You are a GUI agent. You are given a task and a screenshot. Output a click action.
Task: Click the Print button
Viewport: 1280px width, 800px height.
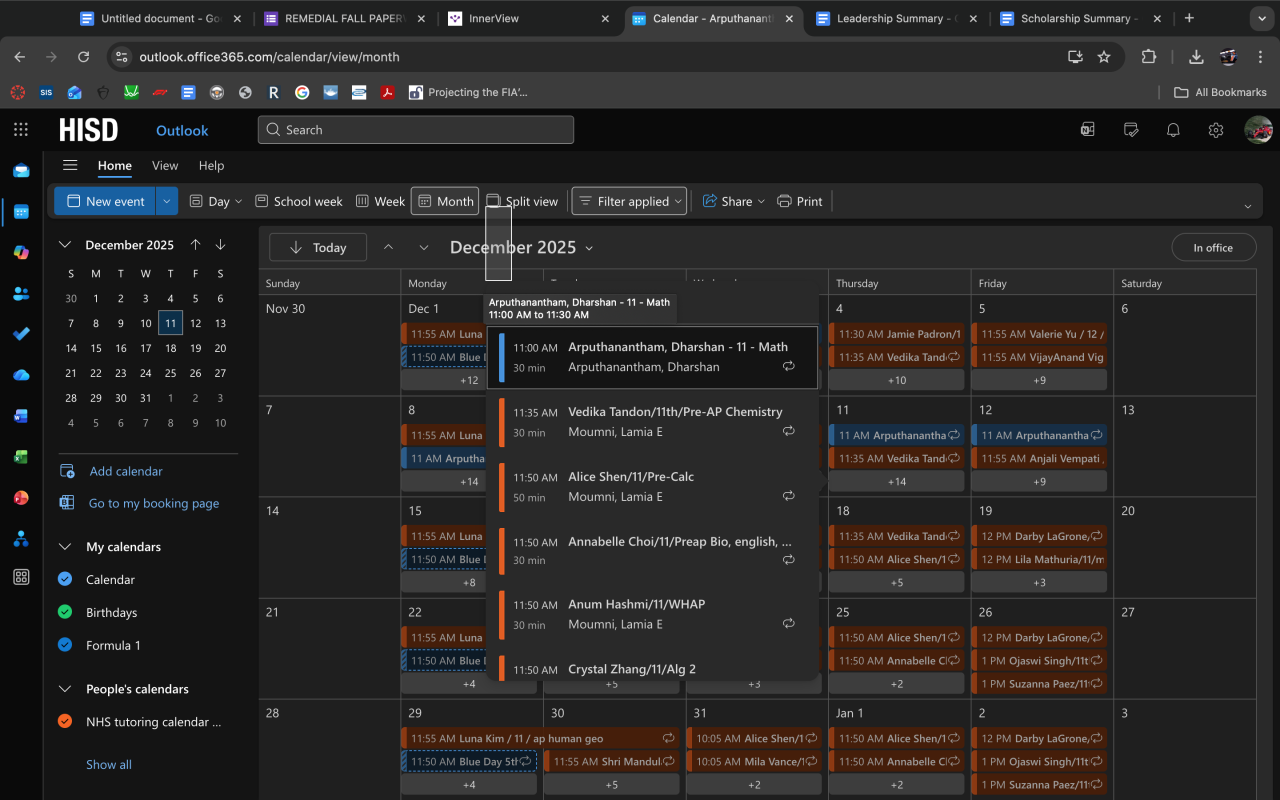pyautogui.click(x=799, y=201)
